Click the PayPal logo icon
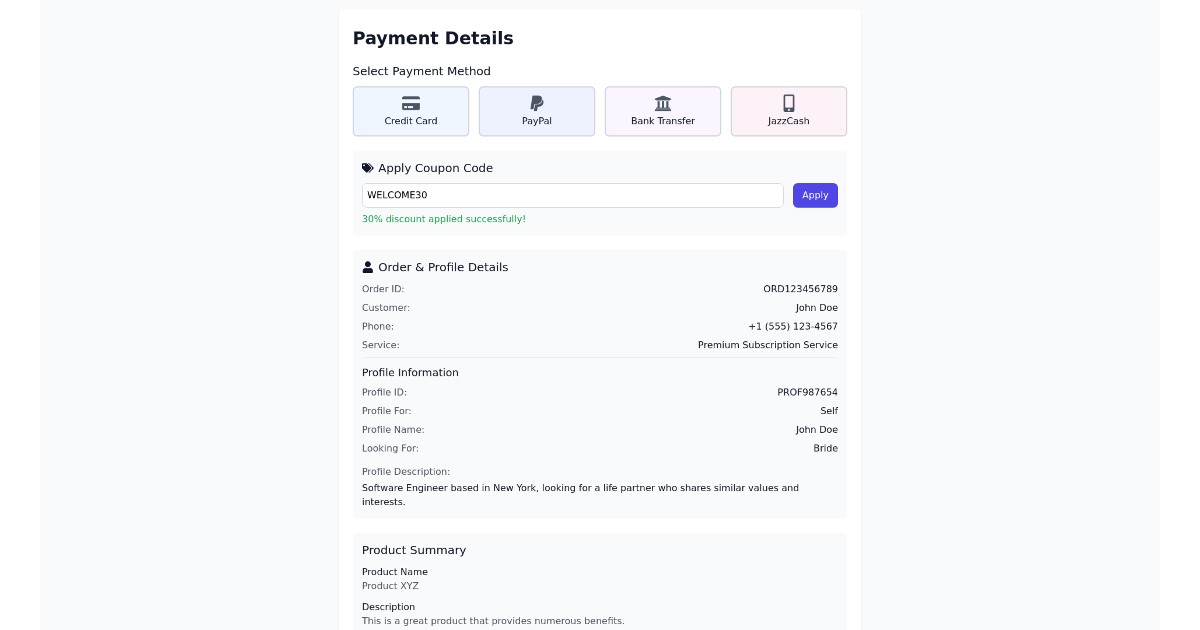1200x630 pixels. coord(537,103)
